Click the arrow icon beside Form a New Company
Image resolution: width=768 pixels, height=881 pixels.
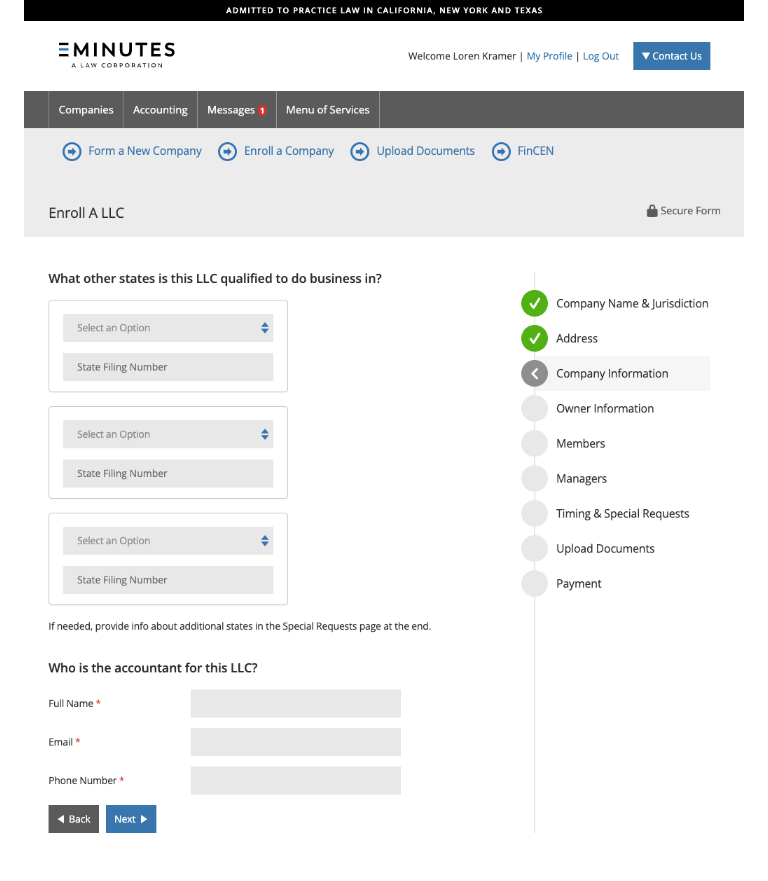tap(71, 151)
